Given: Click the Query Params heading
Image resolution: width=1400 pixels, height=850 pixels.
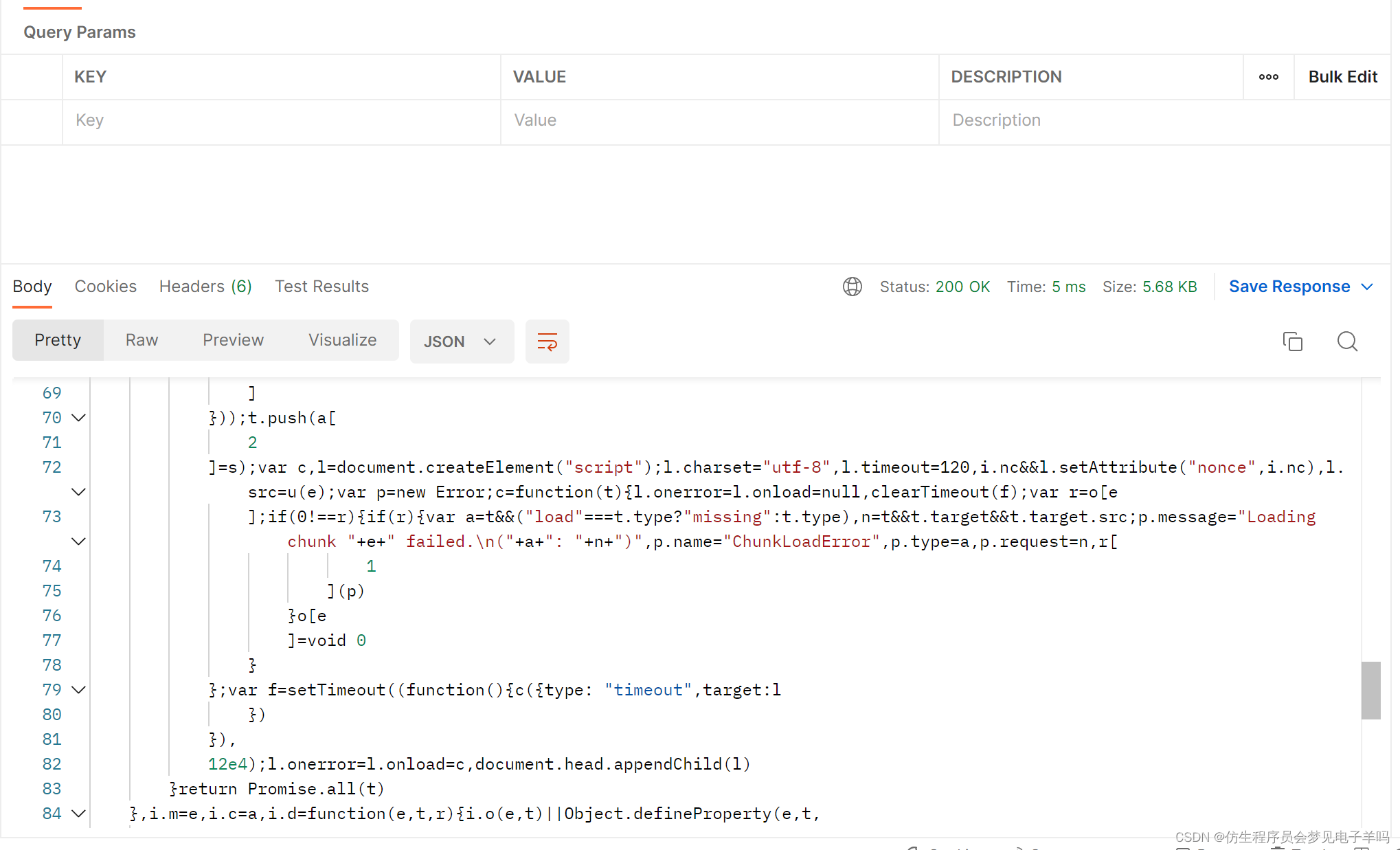Looking at the screenshot, I should 80,32.
